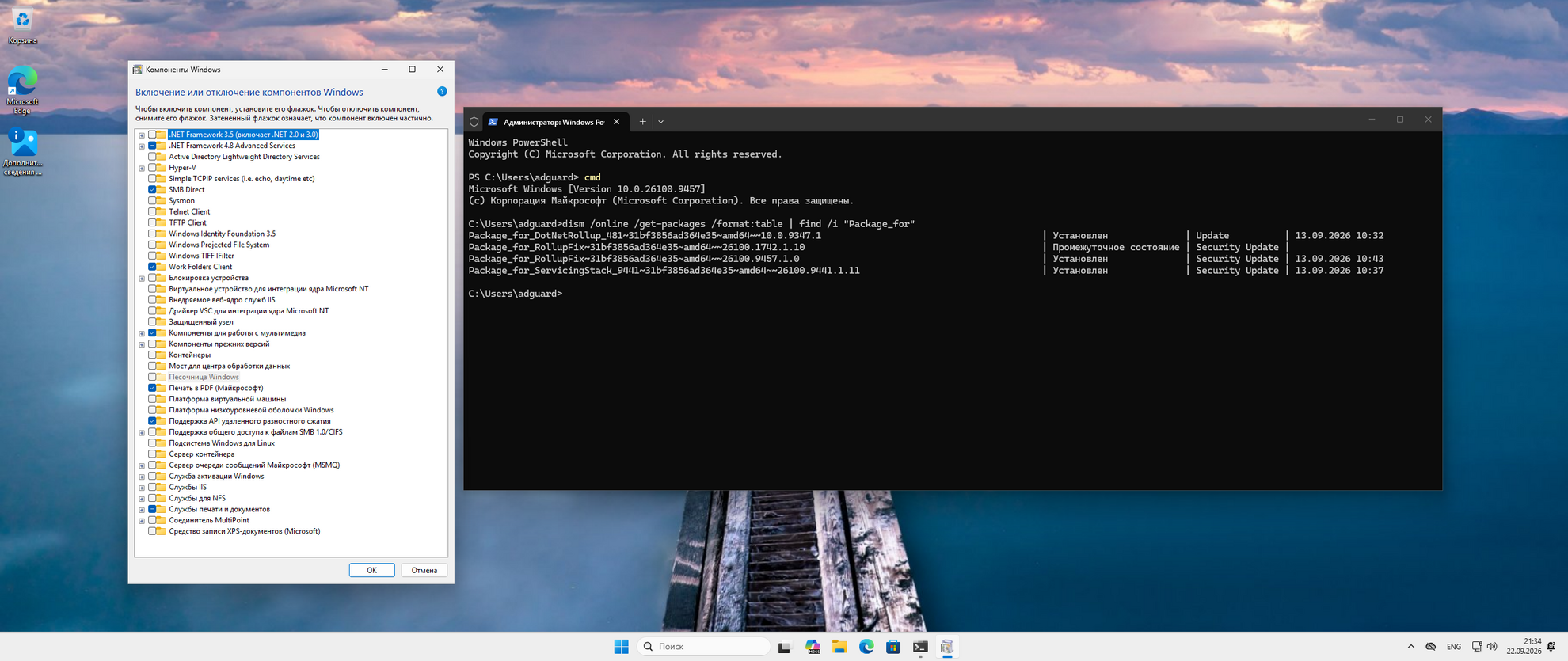Viewport: 1568px width, 661px height.
Task: Open help in Компоненты Windows dialog
Action: click(x=442, y=92)
